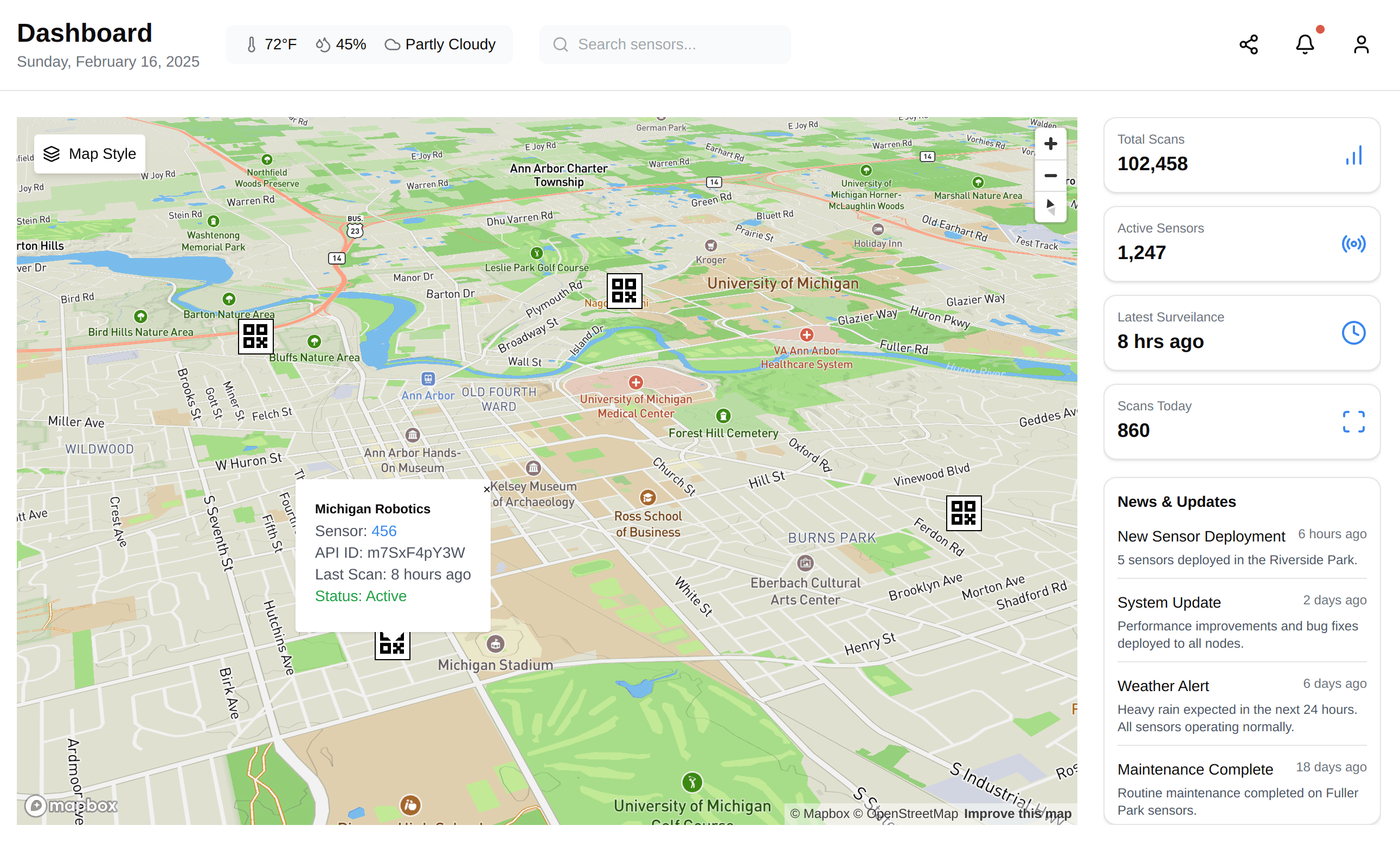Select QR marker near Ferdon Rd
This screenshot has height=851, width=1400.
(964, 513)
